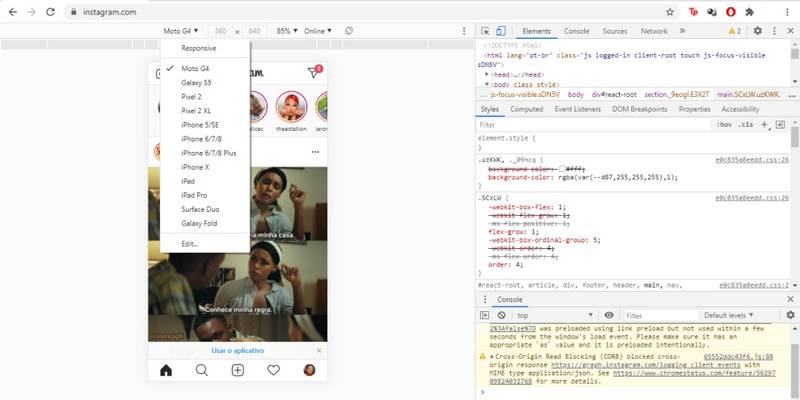This screenshot has width=800, height=400.
Task: Open Instagram search icon
Action: [x=202, y=370]
